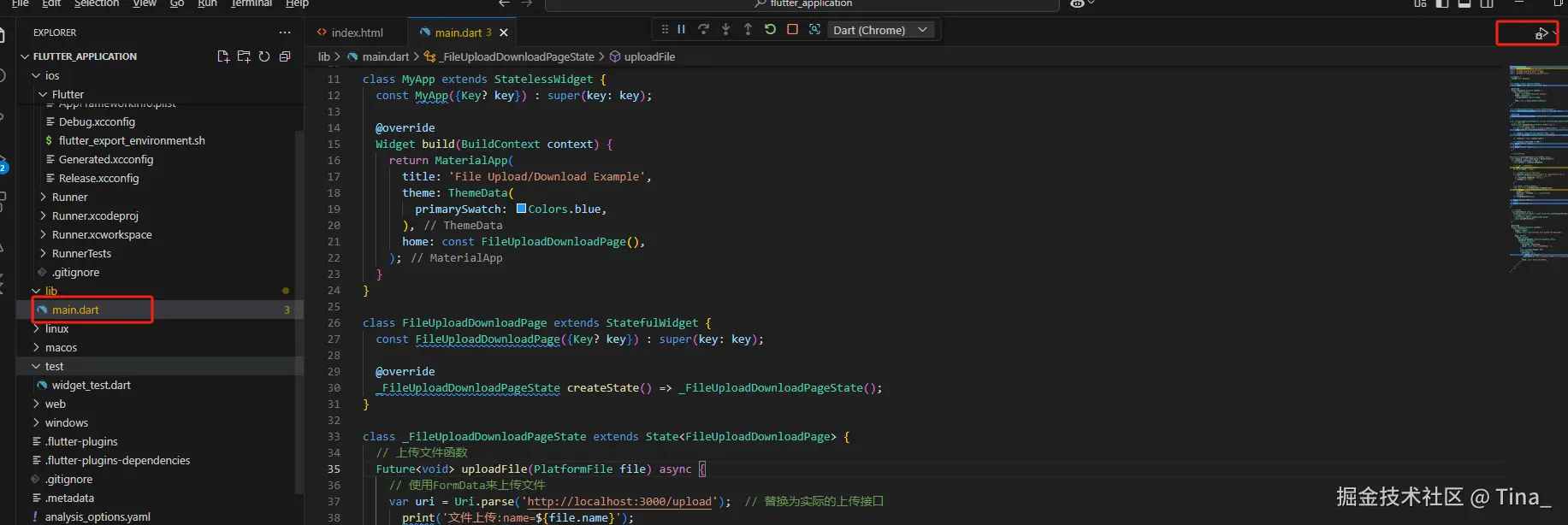Start debugging with the bug-play icon
The image size is (1568, 525).
[1541, 33]
